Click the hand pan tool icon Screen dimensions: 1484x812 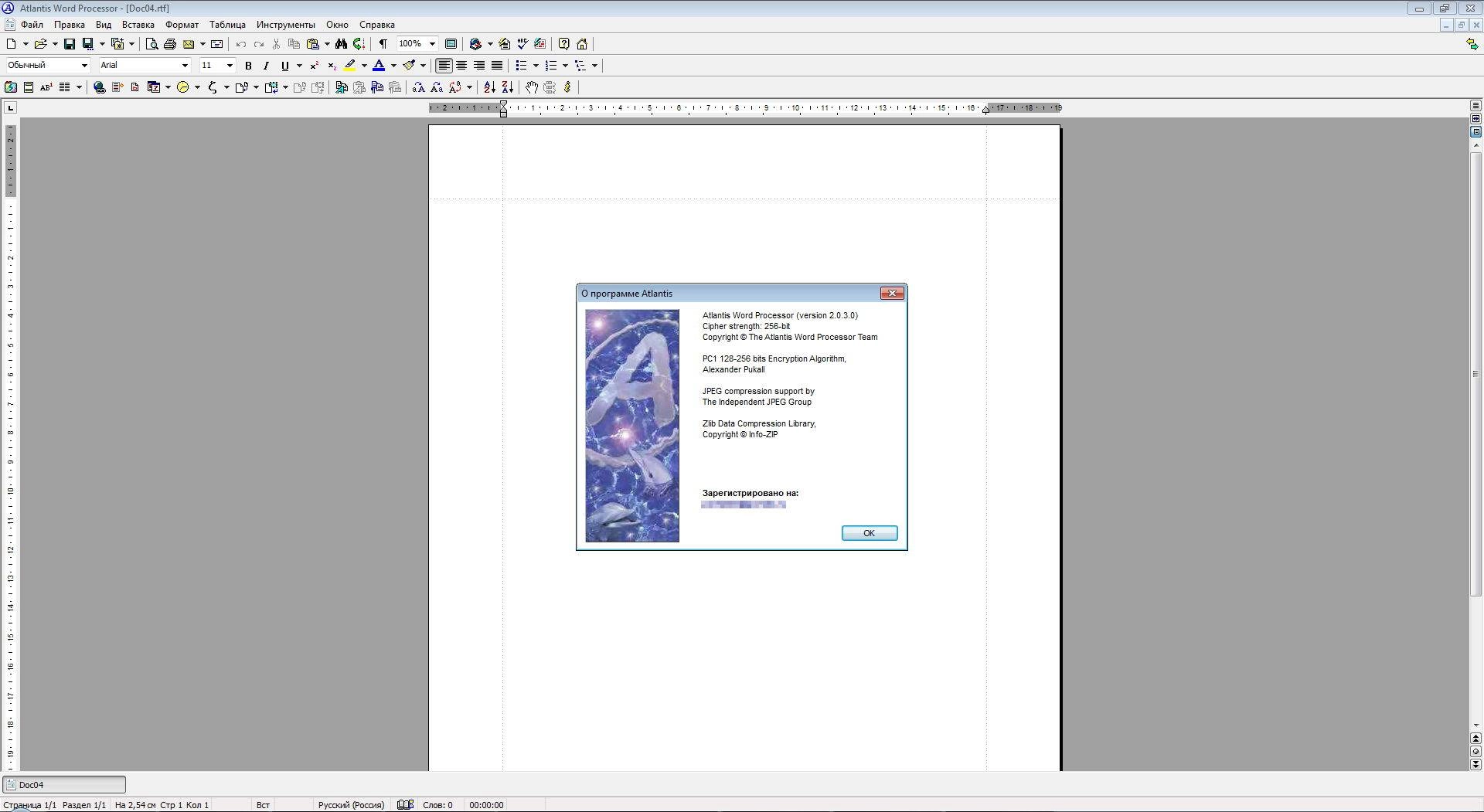click(532, 87)
